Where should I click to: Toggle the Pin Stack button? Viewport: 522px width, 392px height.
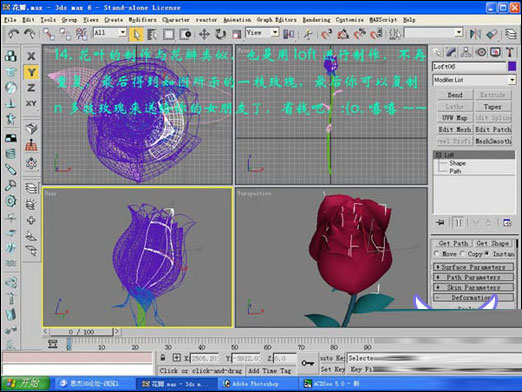(440, 223)
